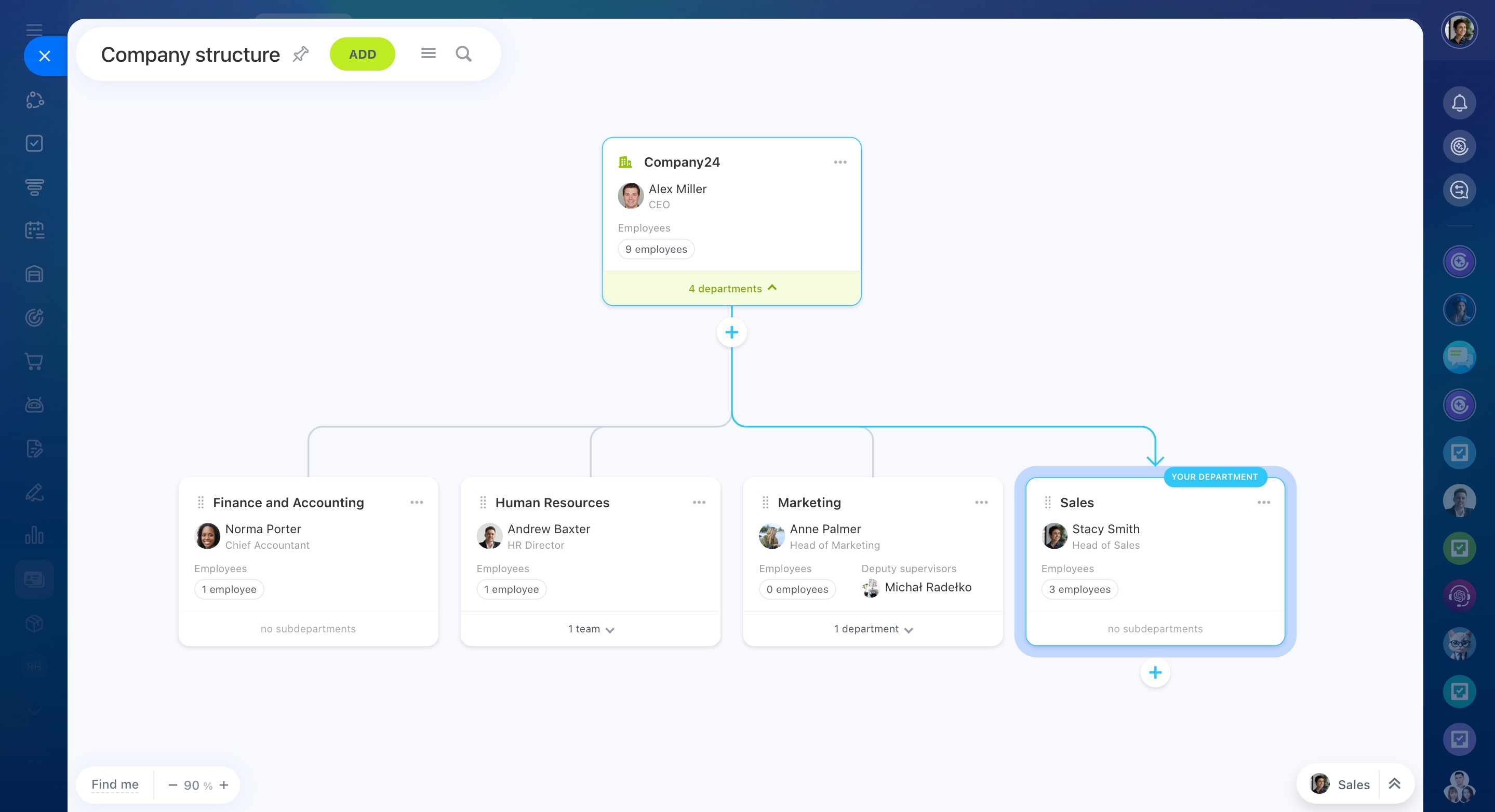Click the 9 employees pill in Company24

click(656, 249)
